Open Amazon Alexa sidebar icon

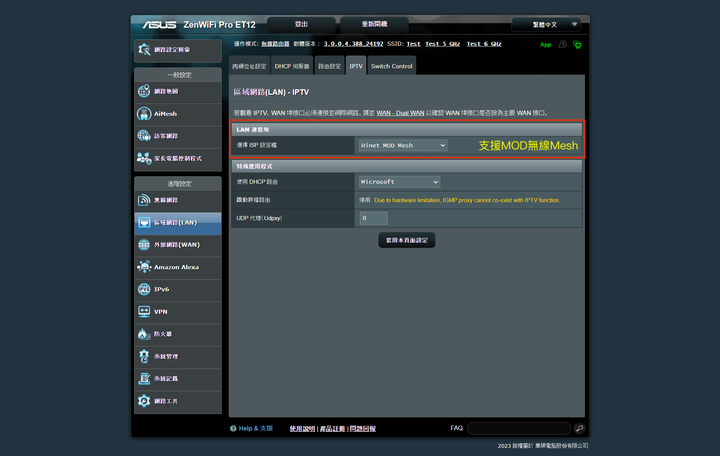(144, 267)
